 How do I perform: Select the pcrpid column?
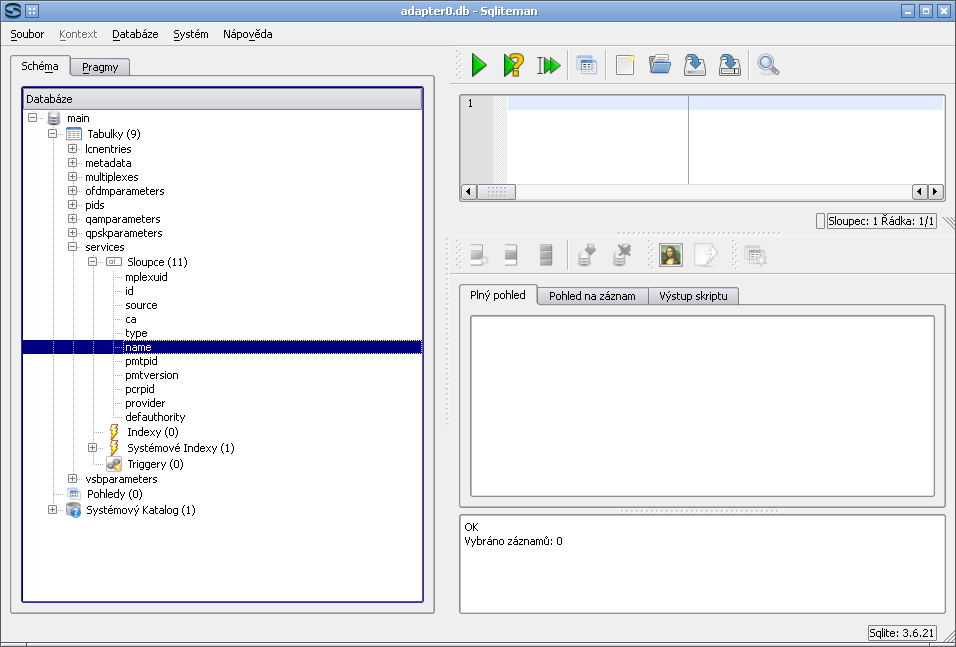[x=140, y=389]
